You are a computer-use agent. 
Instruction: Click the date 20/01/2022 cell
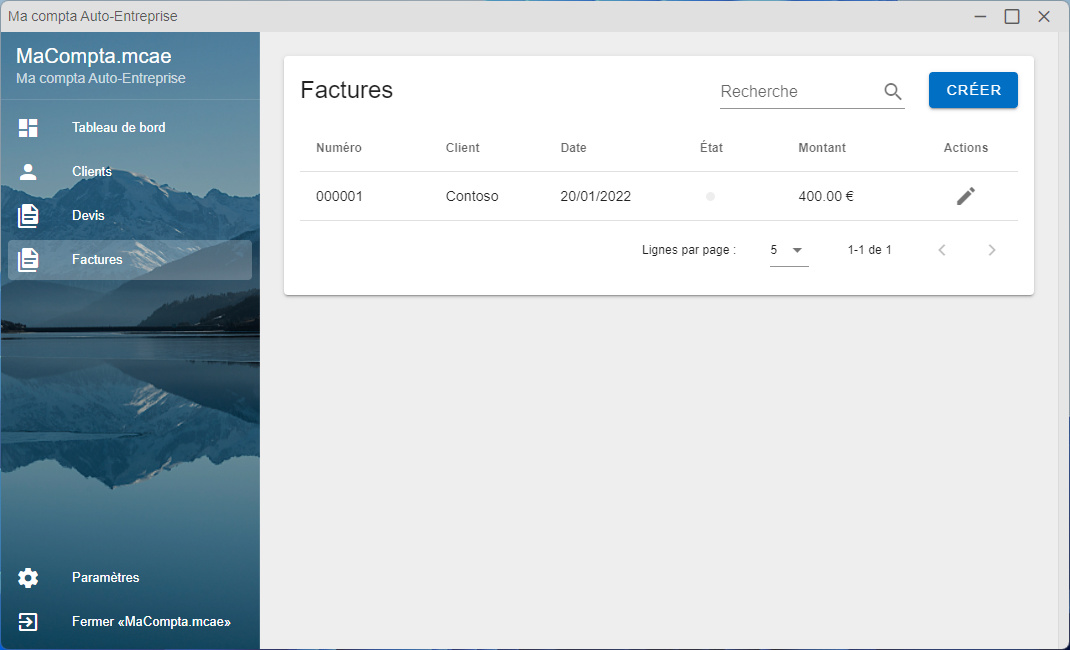(x=596, y=196)
